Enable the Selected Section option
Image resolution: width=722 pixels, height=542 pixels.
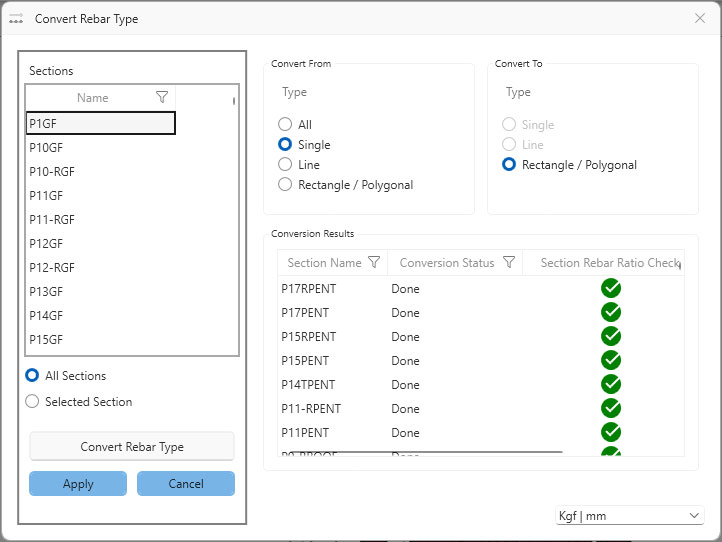[33, 402]
